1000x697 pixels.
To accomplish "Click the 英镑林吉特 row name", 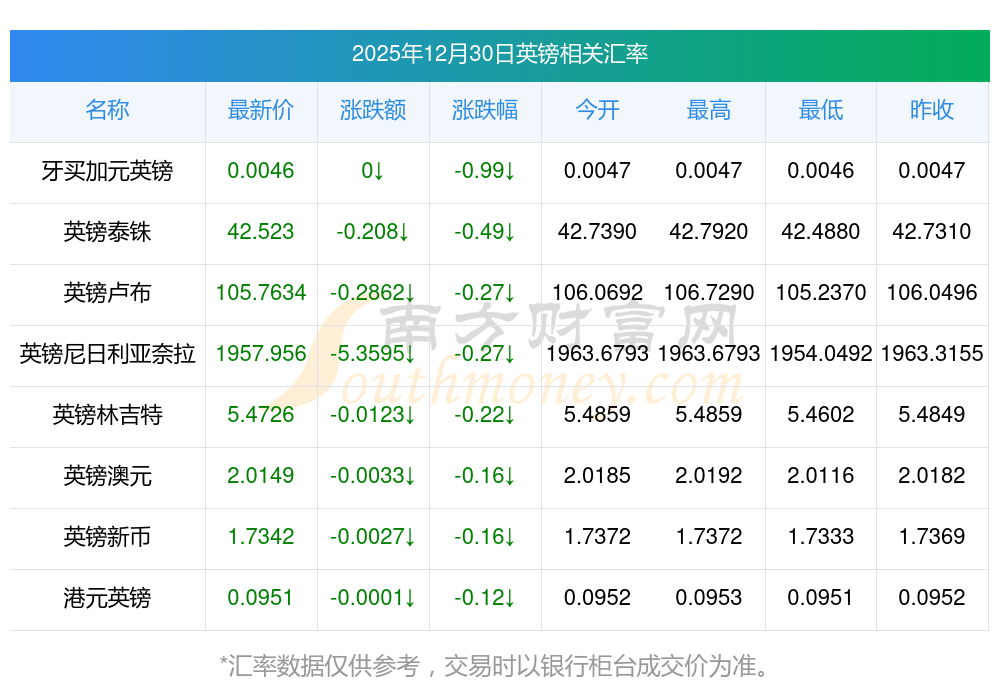I will (x=107, y=415).
